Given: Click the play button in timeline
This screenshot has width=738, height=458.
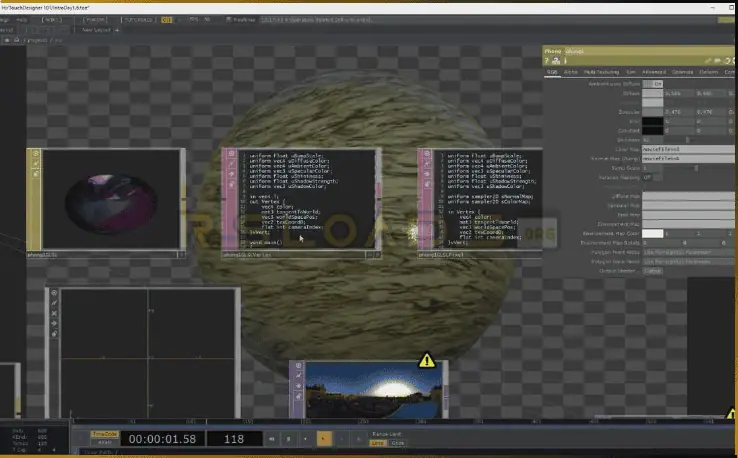Looking at the screenshot, I should coord(323,438).
